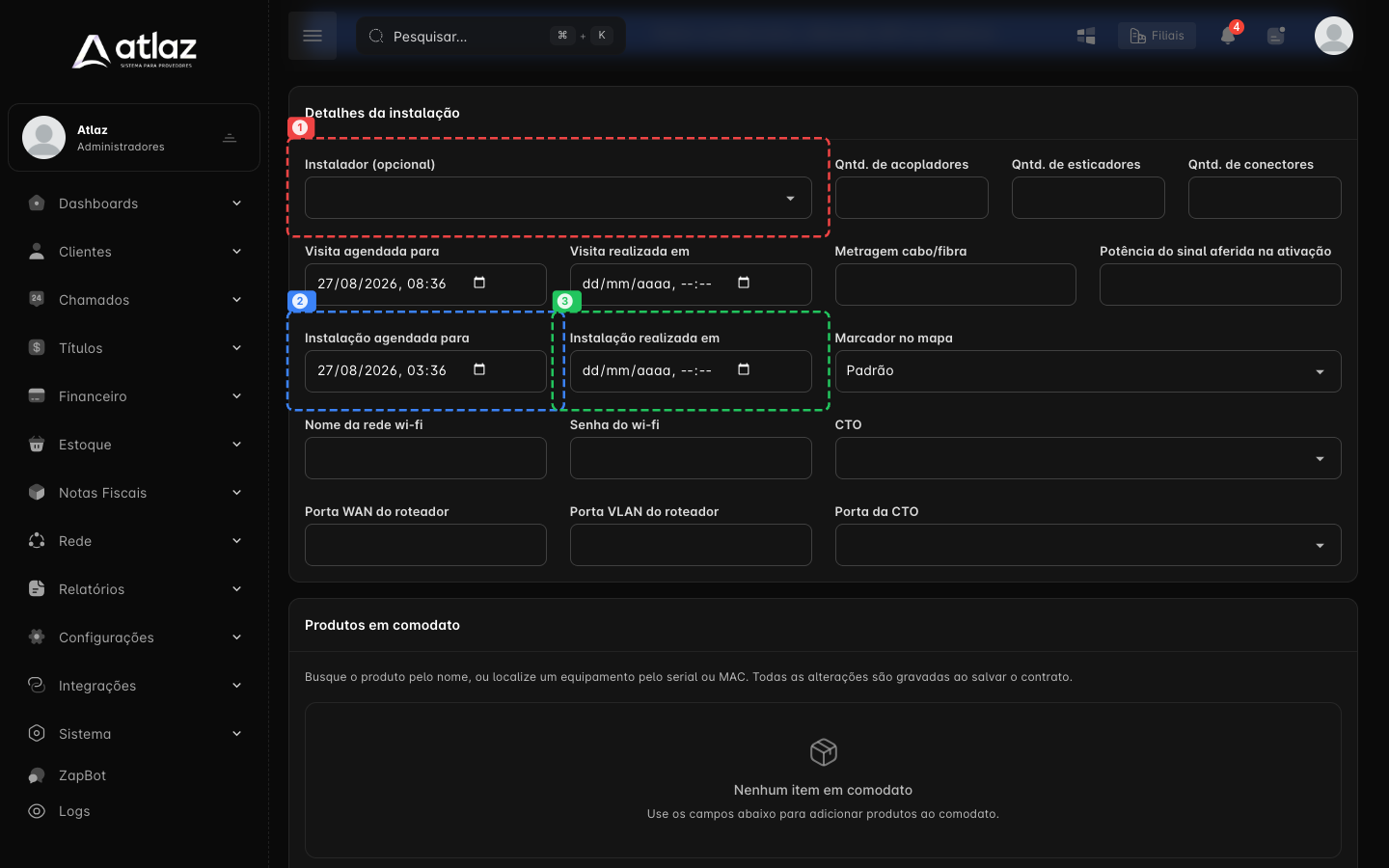The width and height of the screenshot is (1389, 868).
Task: Click the Dashboards sidebar icon
Action: click(x=37, y=203)
